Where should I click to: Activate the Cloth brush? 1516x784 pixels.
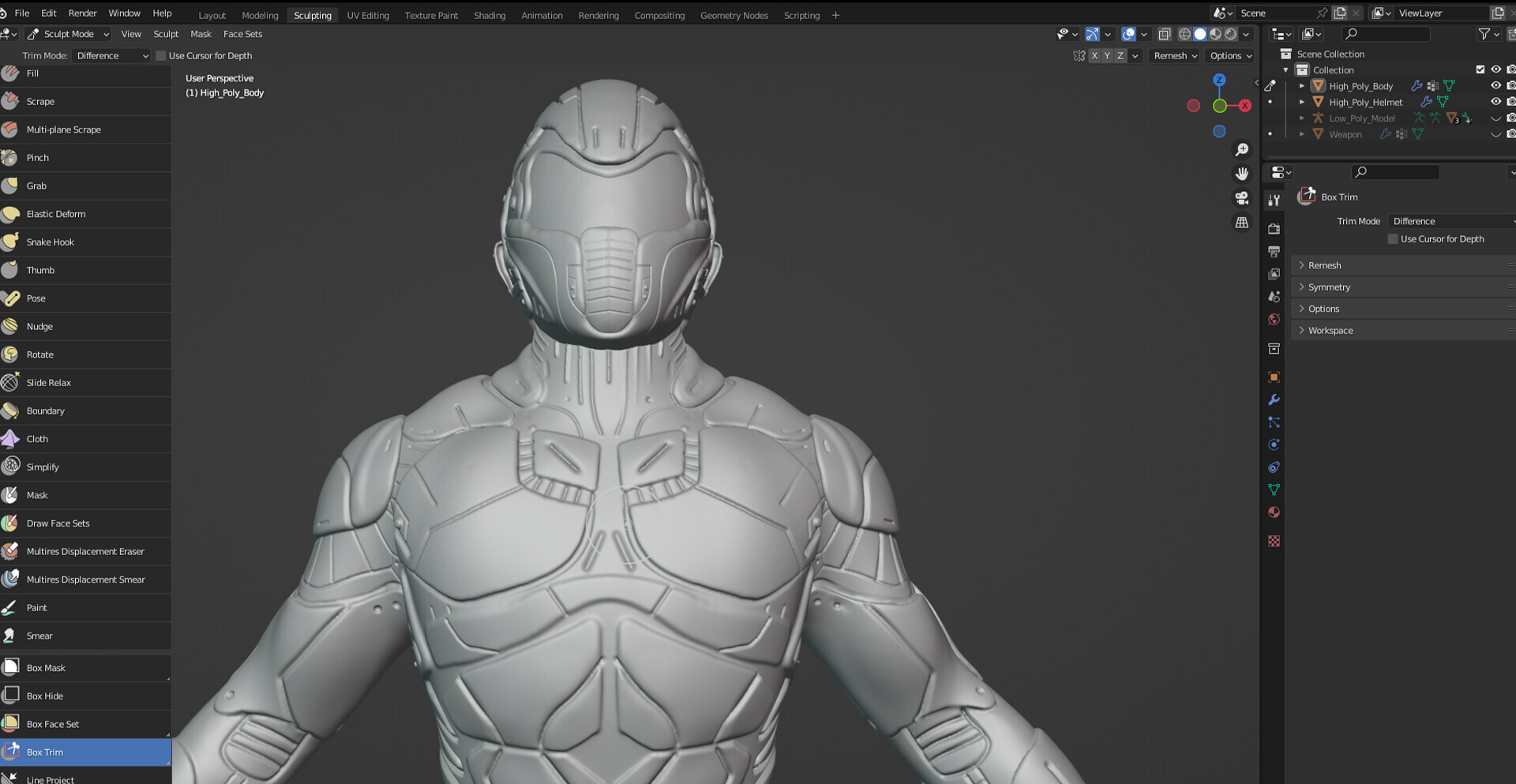(36, 439)
